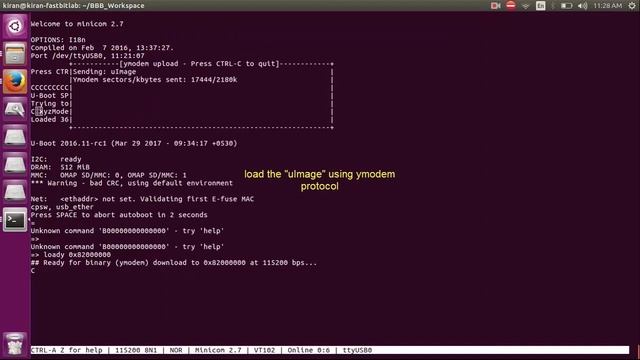
Task: Click 'NOR' in the minicom status bar
Action: (176, 350)
